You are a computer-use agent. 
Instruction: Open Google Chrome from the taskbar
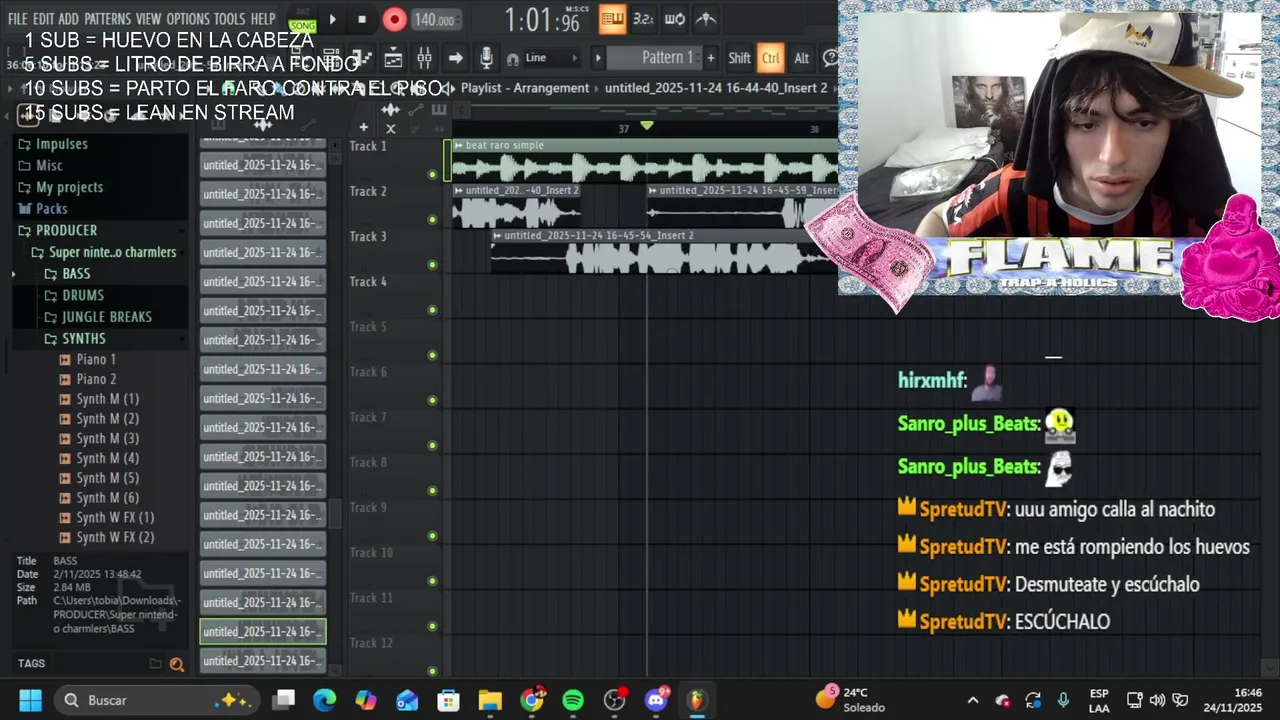pos(532,700)
